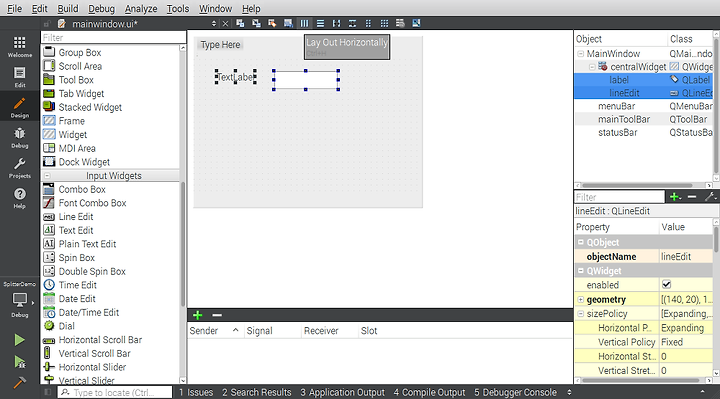Lay out horizontally in splitter

point(336,23)
